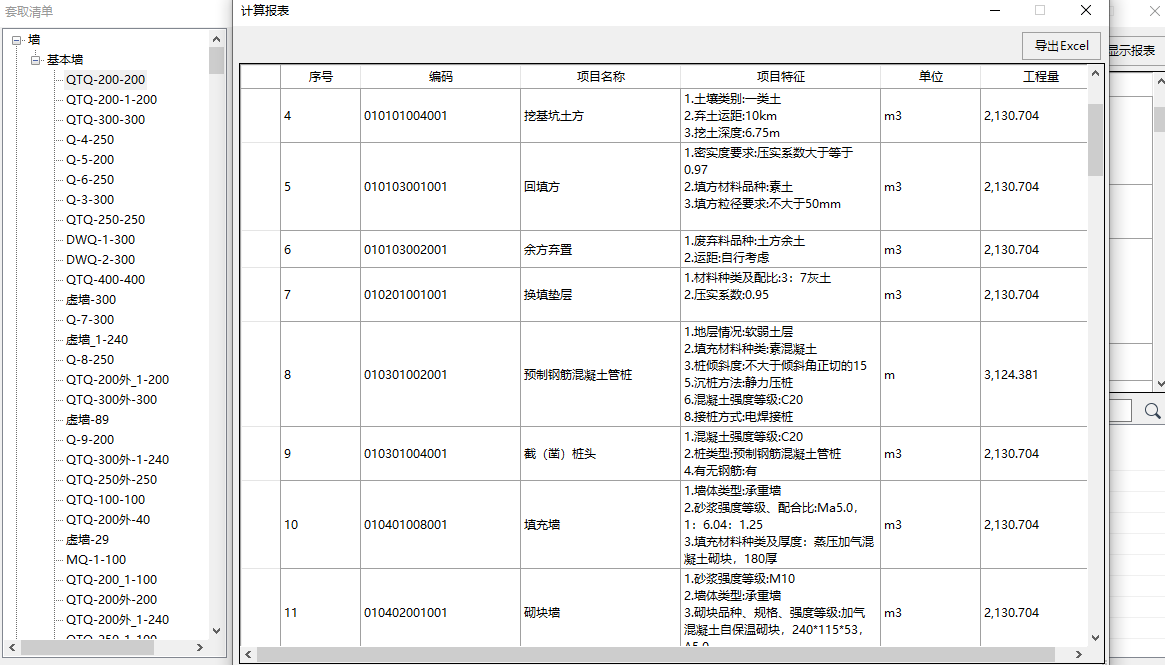Screen dimensions: 1165x665
Task: Select tree item QTQ-200外_1-200
Action: coord(117,380)
